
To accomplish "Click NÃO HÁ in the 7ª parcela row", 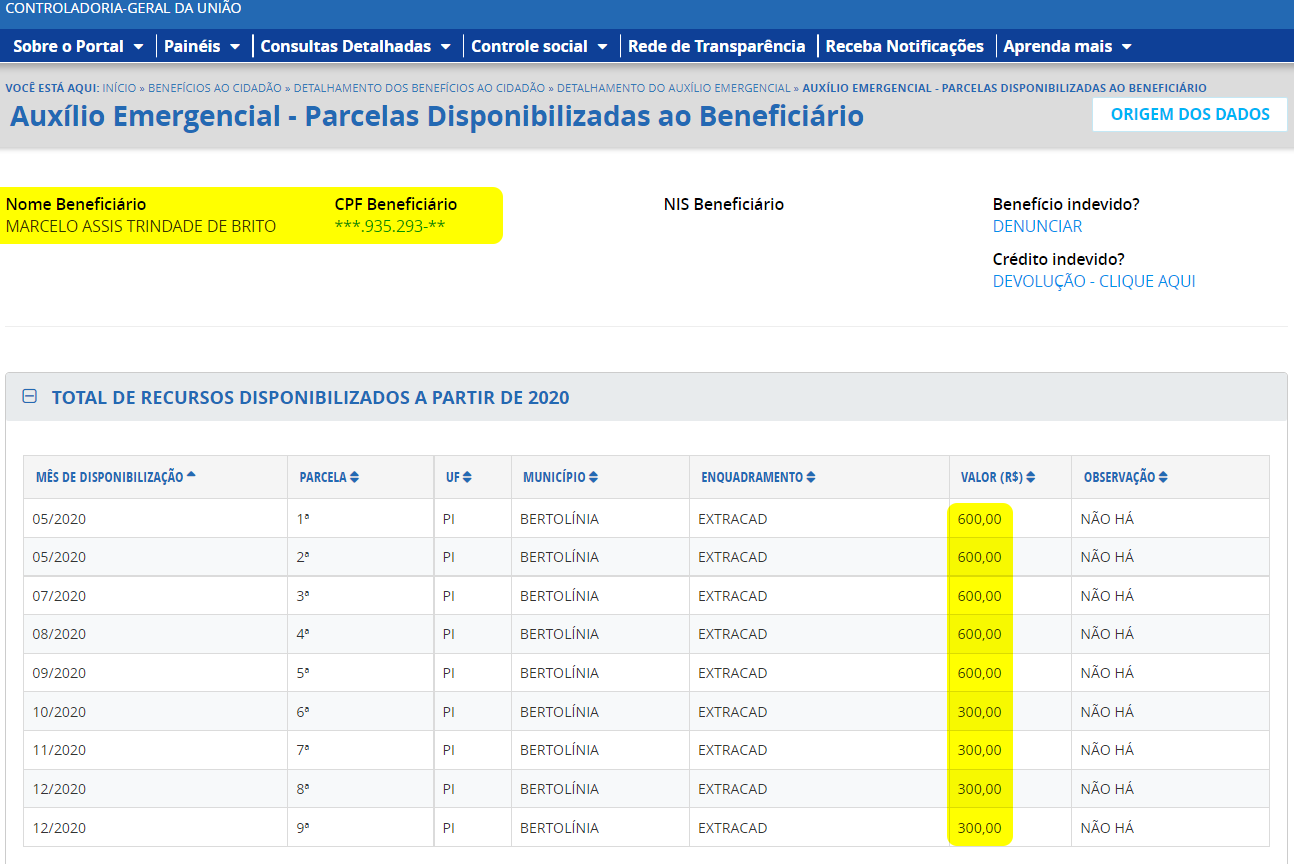I will tap(1107, 750).
